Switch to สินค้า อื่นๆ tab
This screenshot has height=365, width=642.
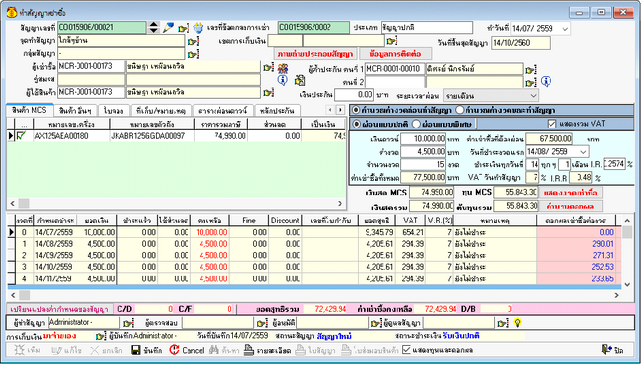pyautogui.click(x=75, y=111)
